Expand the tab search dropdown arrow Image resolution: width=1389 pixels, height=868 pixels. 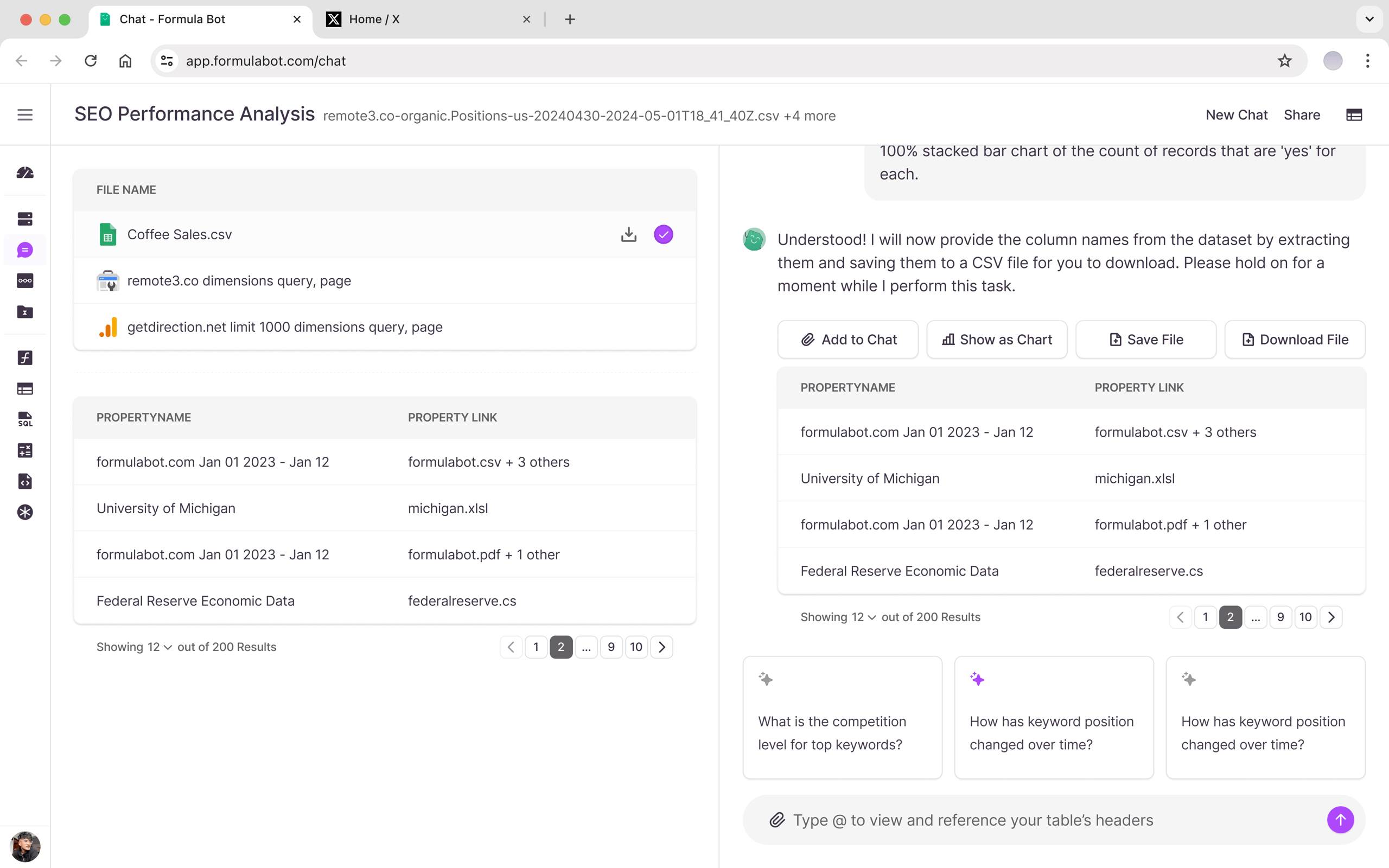pyautogui.click(x=1369, y=20)
